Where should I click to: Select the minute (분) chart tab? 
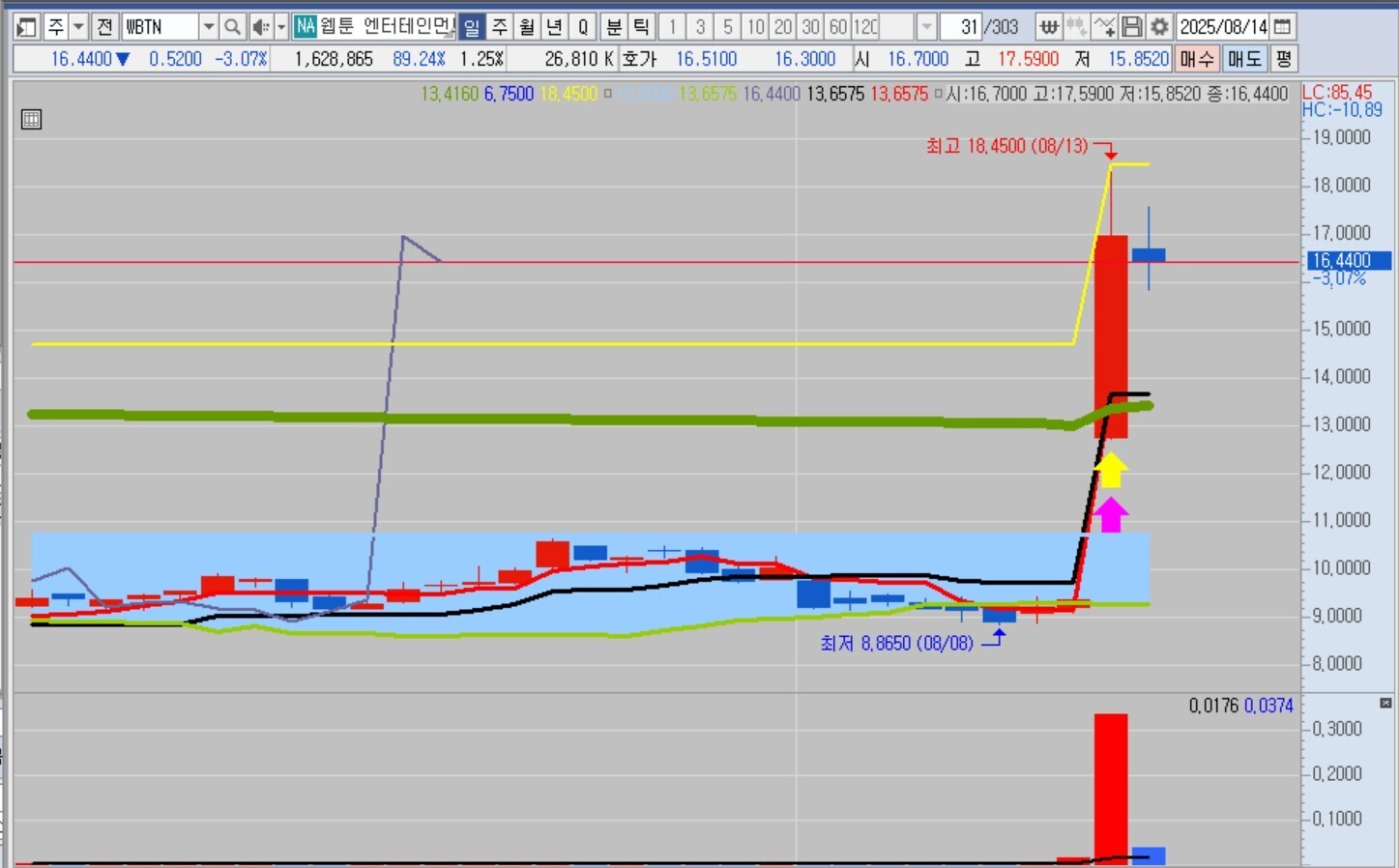coord(614,27)
